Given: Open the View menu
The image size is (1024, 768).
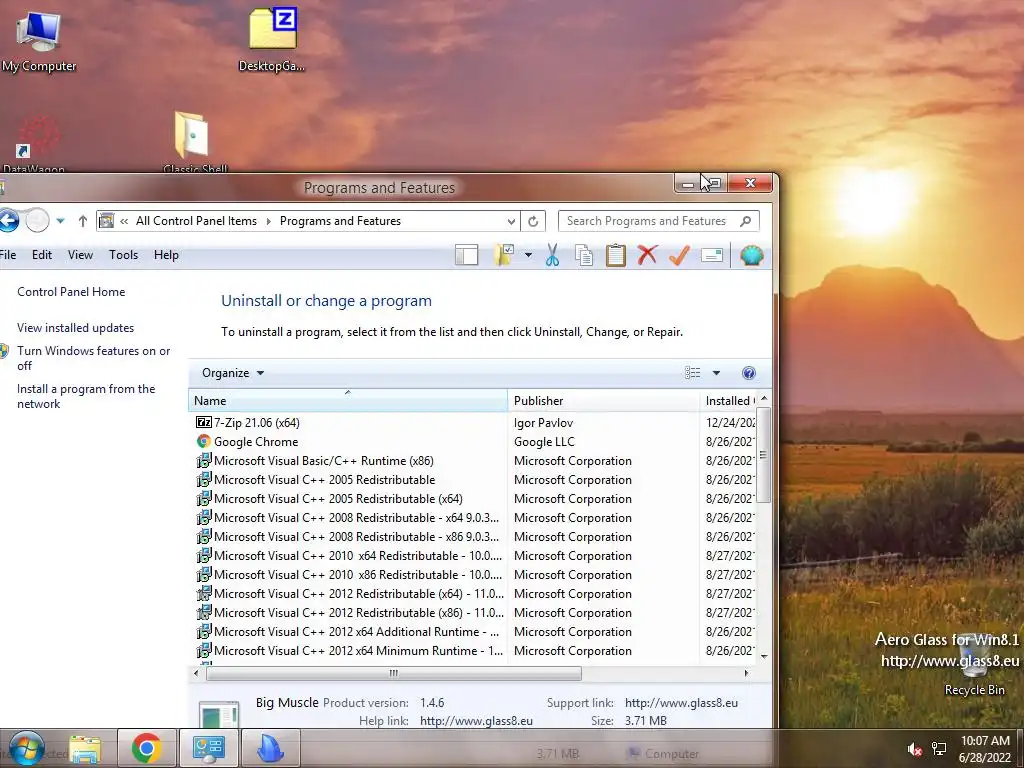Looking at the screenshot, I should pyautogui.click(x=80, y=255).
